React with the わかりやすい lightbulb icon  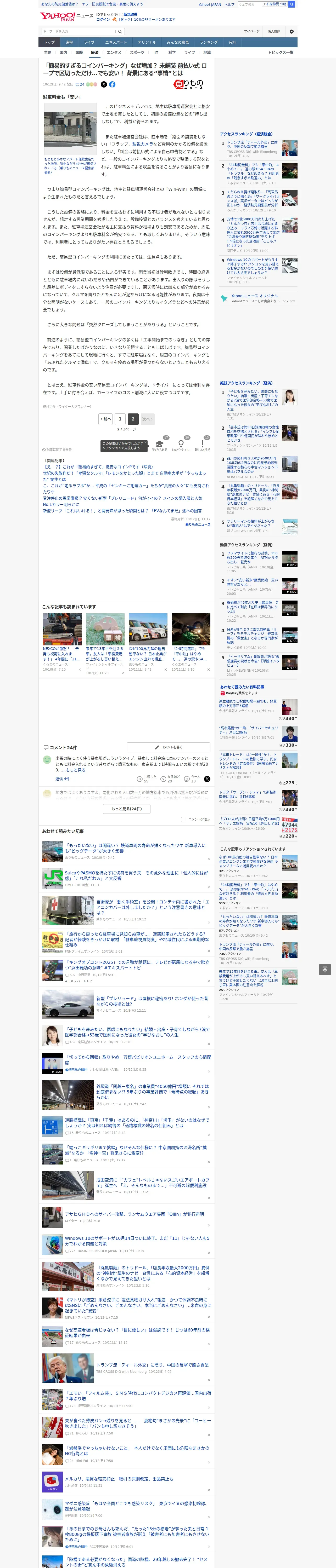181,444
